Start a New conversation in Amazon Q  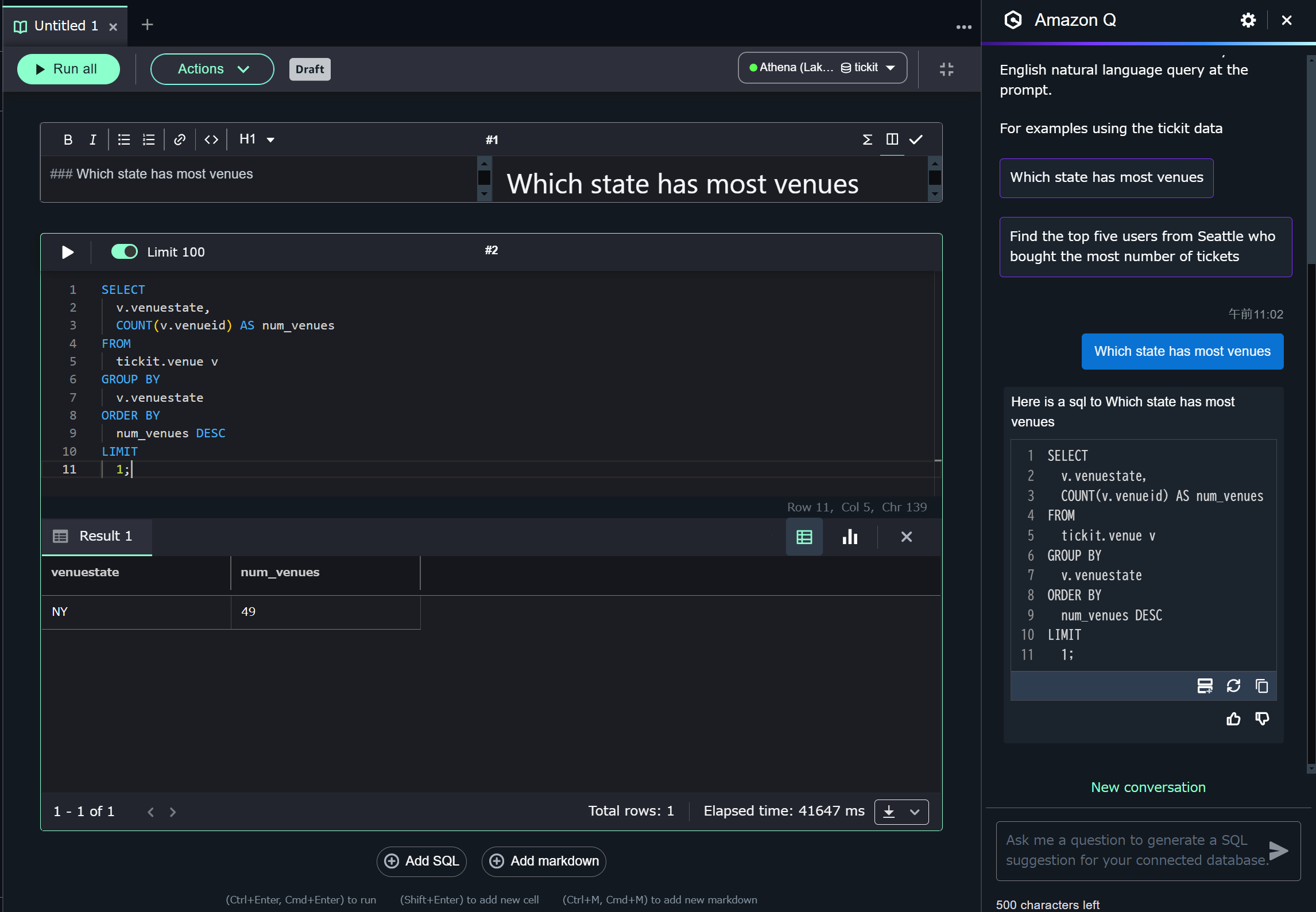click(1148, 787)
